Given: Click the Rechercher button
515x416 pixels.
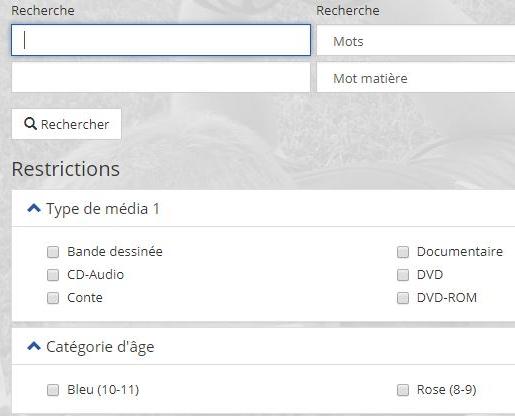Looking at the screenshot, I should (x=66, y=124).
